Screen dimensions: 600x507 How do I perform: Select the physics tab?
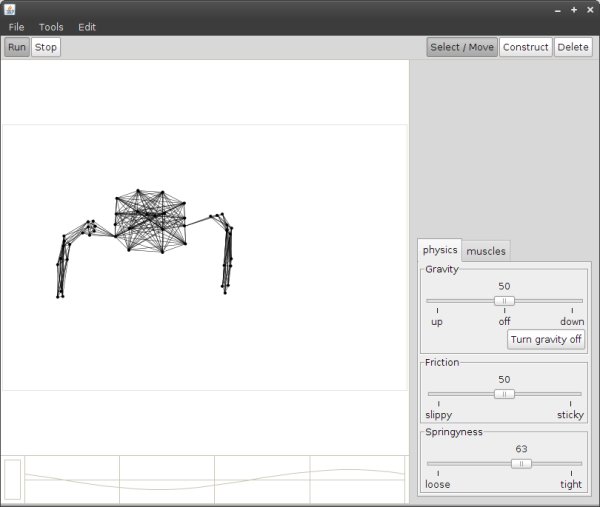440,250
